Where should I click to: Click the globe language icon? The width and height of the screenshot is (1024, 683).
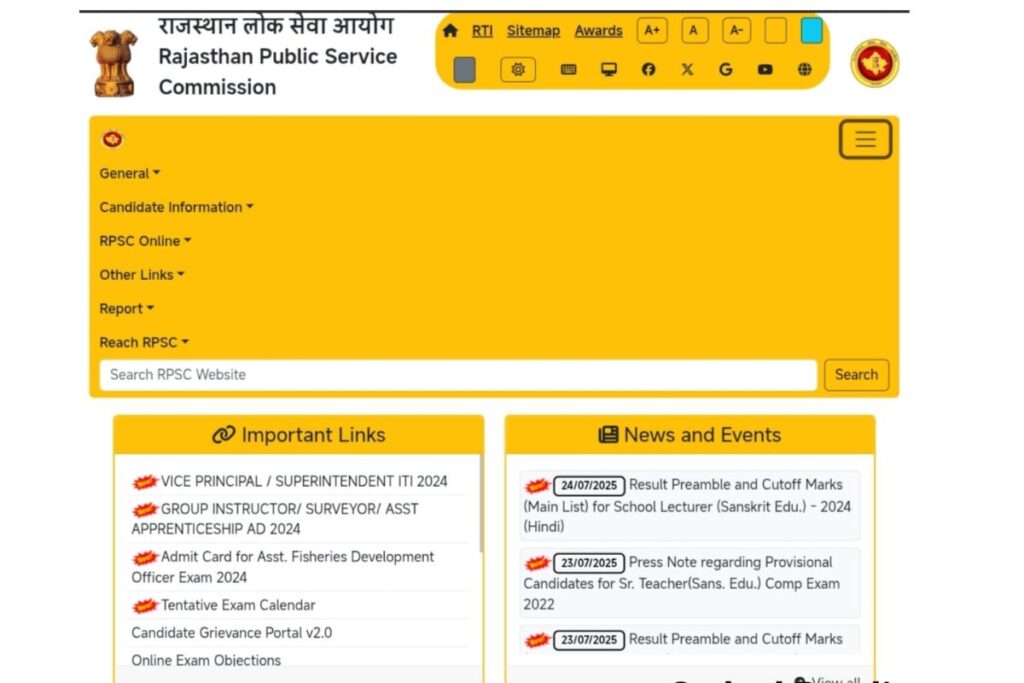click(x=805, y=69)
